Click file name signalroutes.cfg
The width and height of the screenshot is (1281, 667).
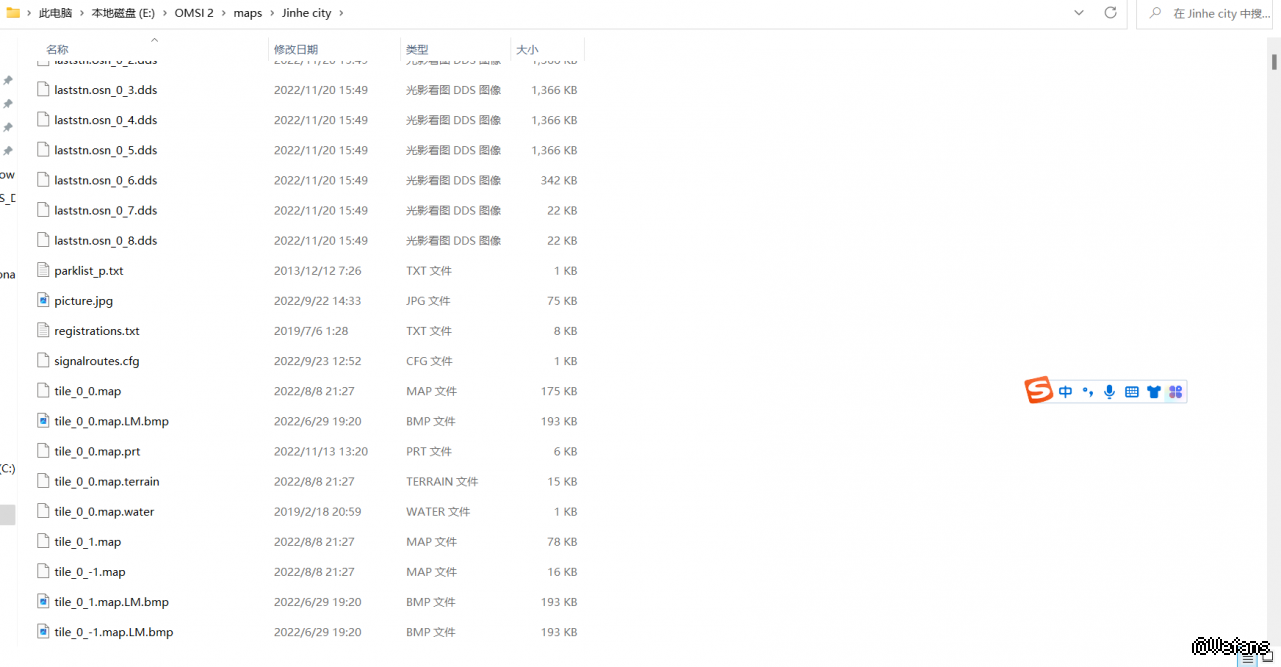click(97, 361)
